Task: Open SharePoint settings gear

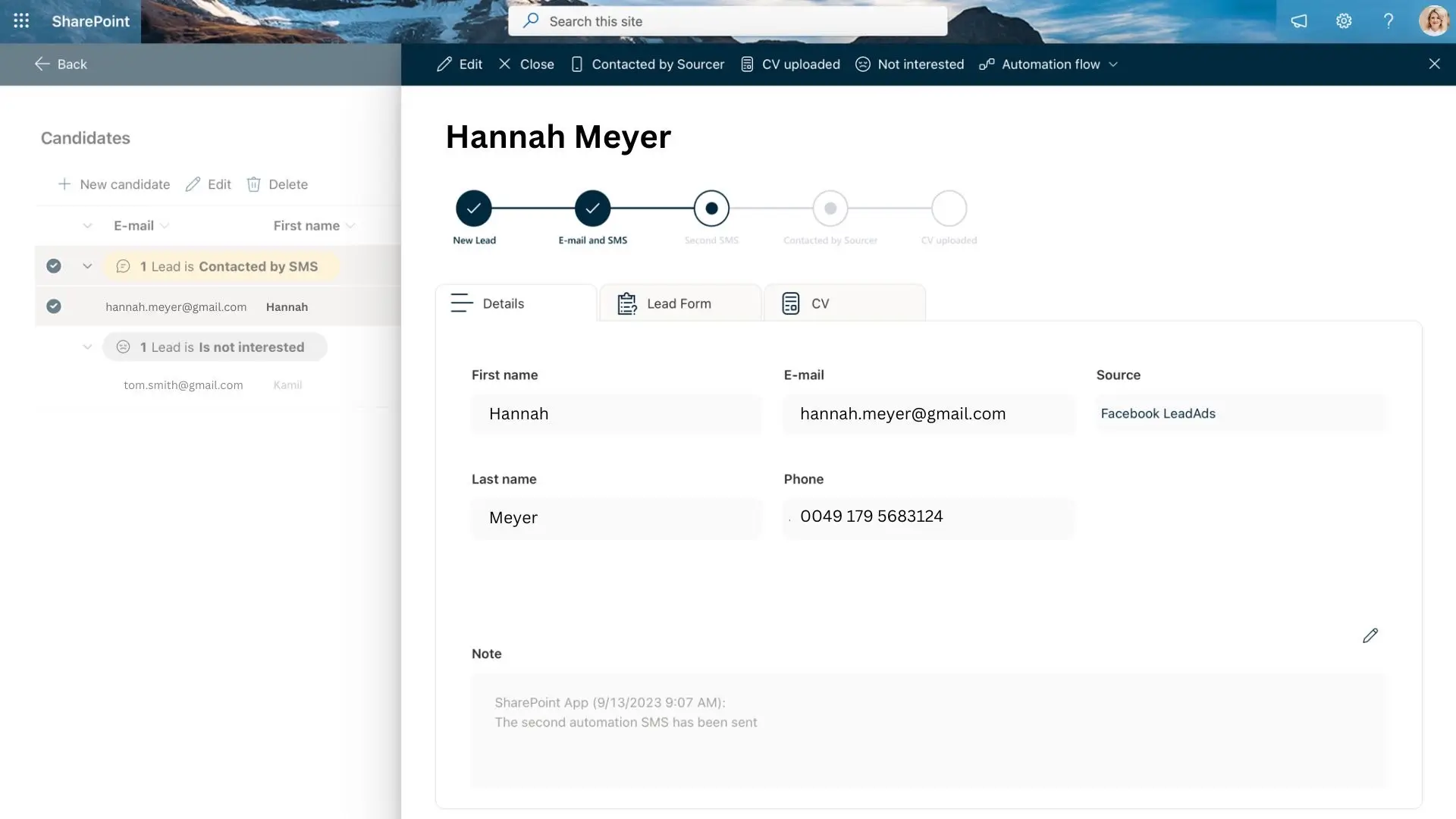Action: [1343, 20]
